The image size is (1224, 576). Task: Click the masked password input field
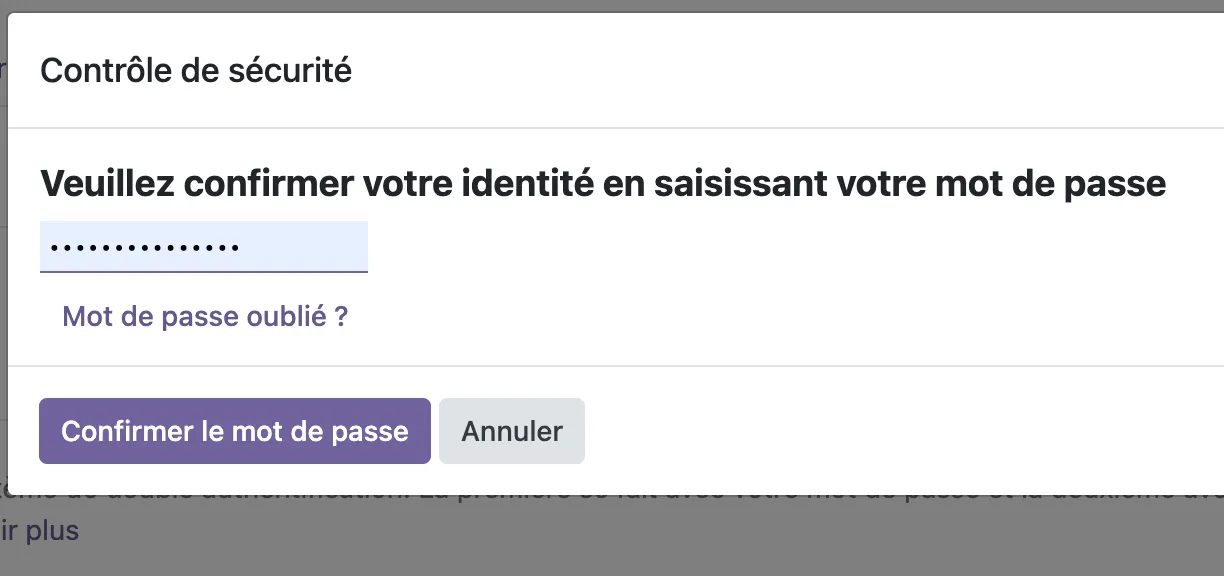point(204,246)
